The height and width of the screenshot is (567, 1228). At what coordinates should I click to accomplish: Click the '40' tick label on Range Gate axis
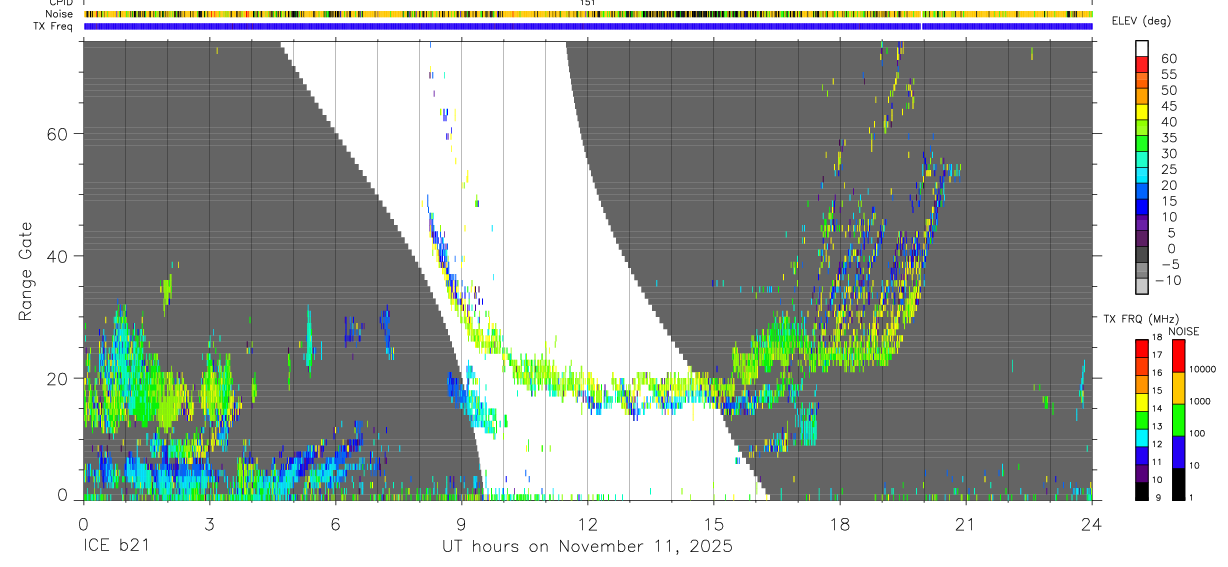tap(56, 256)
